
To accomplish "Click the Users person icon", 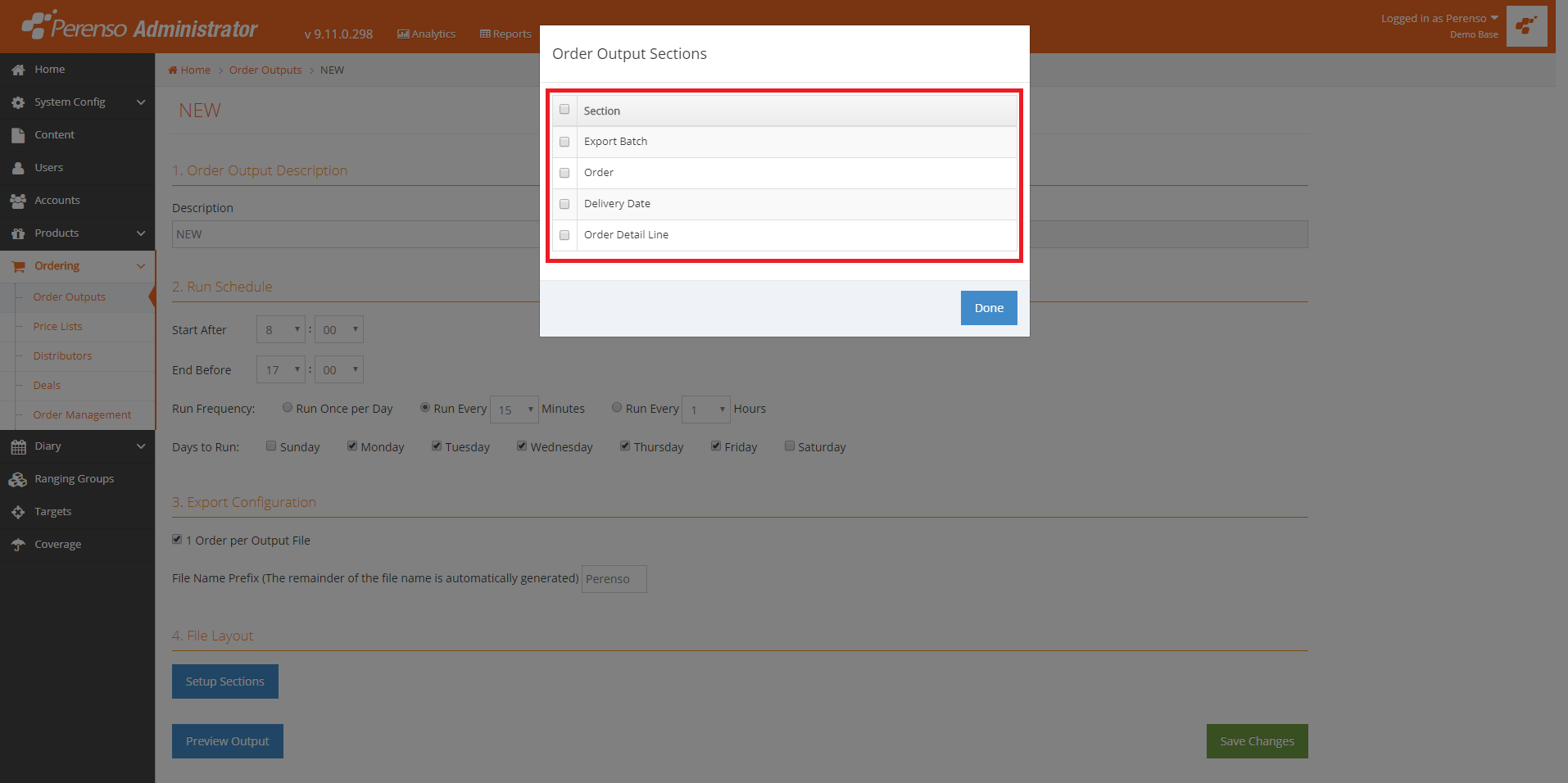I will (18, 168).
